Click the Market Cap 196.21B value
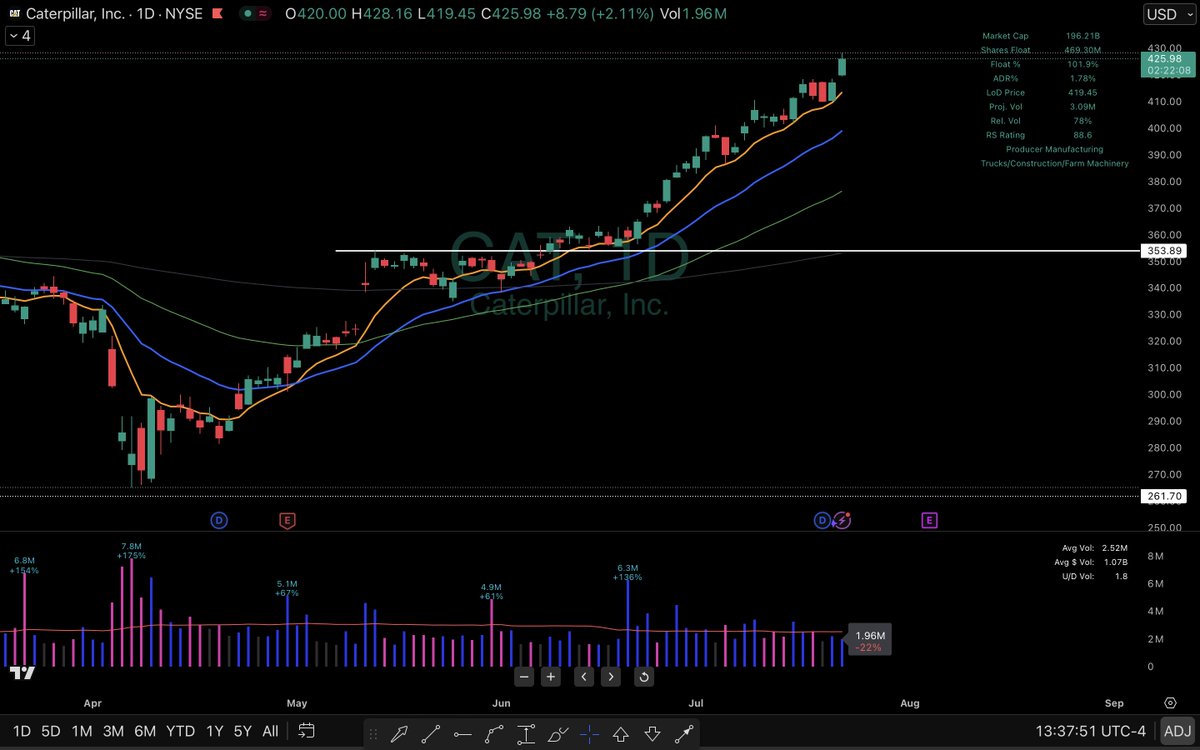The width and height of the screenshot is (1200, 750). pyautogui.click(x=1084, y=36)
